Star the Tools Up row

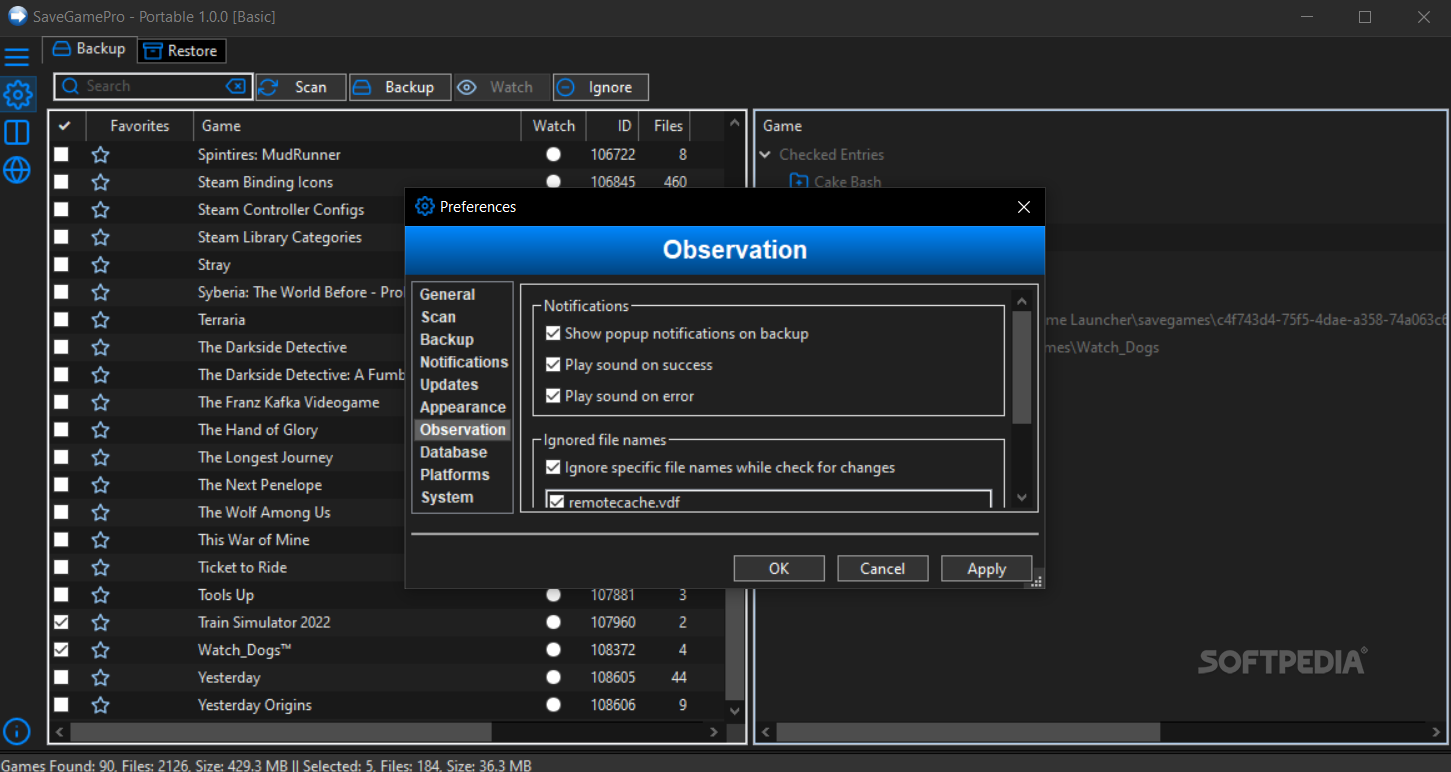point(100,595)
